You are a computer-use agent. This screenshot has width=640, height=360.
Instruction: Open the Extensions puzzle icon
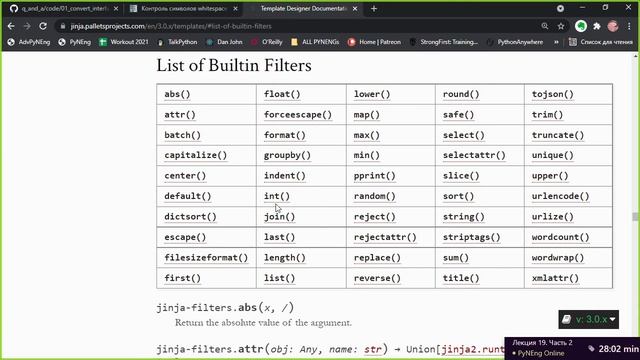(597, 26)
